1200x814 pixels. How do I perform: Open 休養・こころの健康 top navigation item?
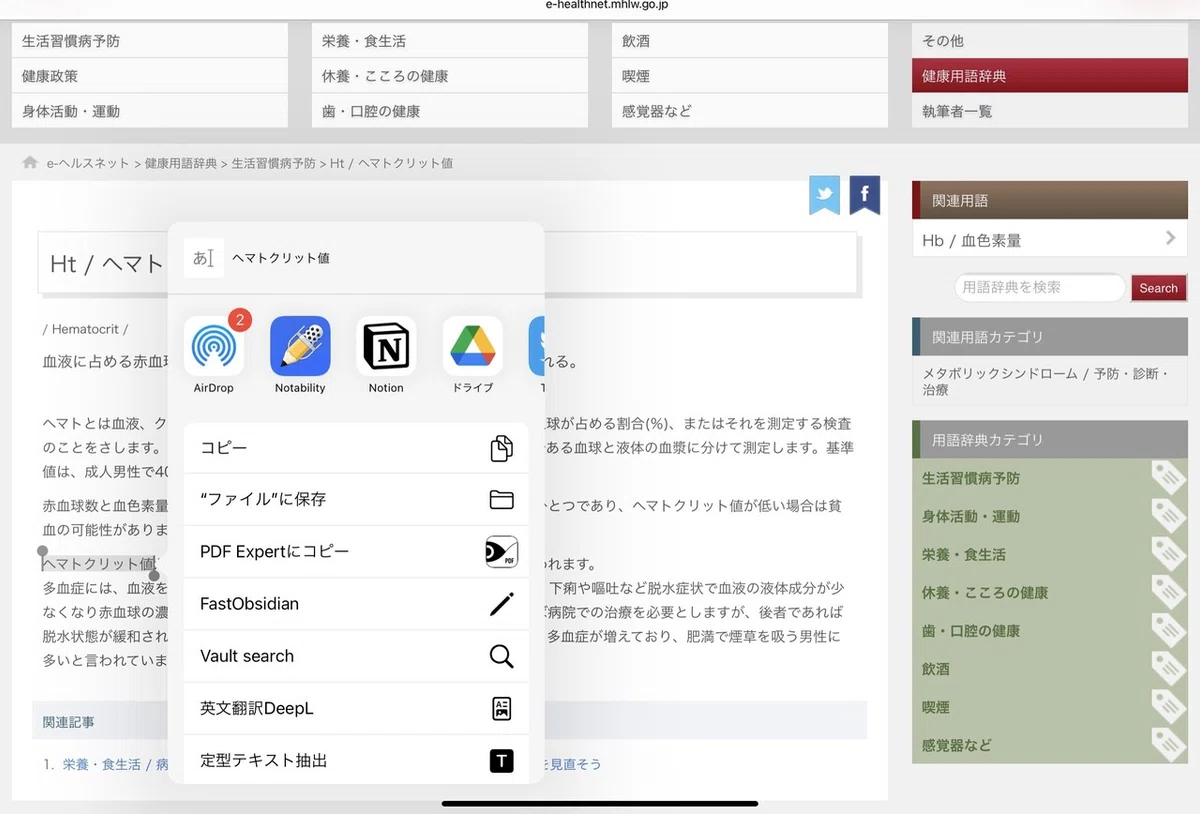point(450,76)
